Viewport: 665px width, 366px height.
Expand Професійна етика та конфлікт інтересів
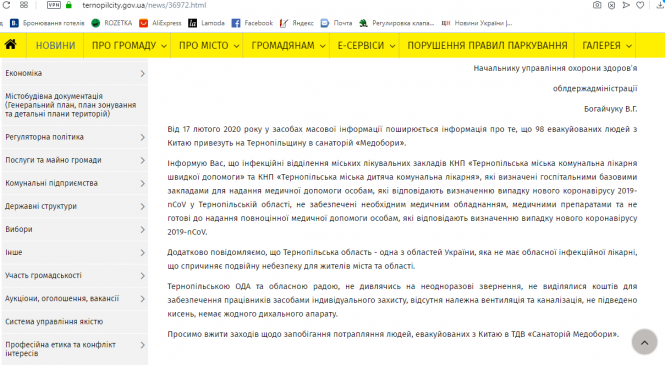(75, 349)
